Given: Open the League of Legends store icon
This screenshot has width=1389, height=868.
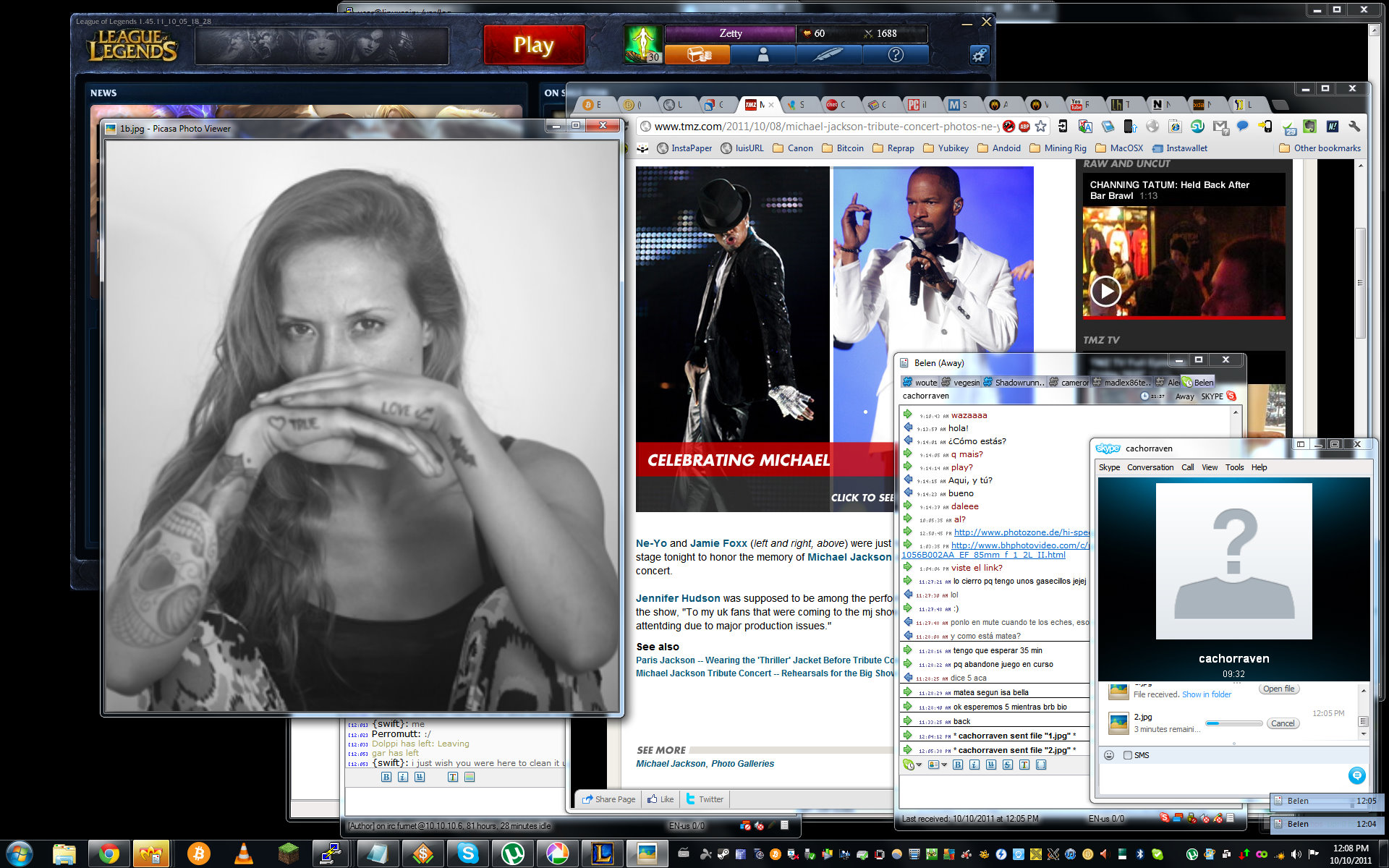Looking at the screenshot, I should coord(697,55).
